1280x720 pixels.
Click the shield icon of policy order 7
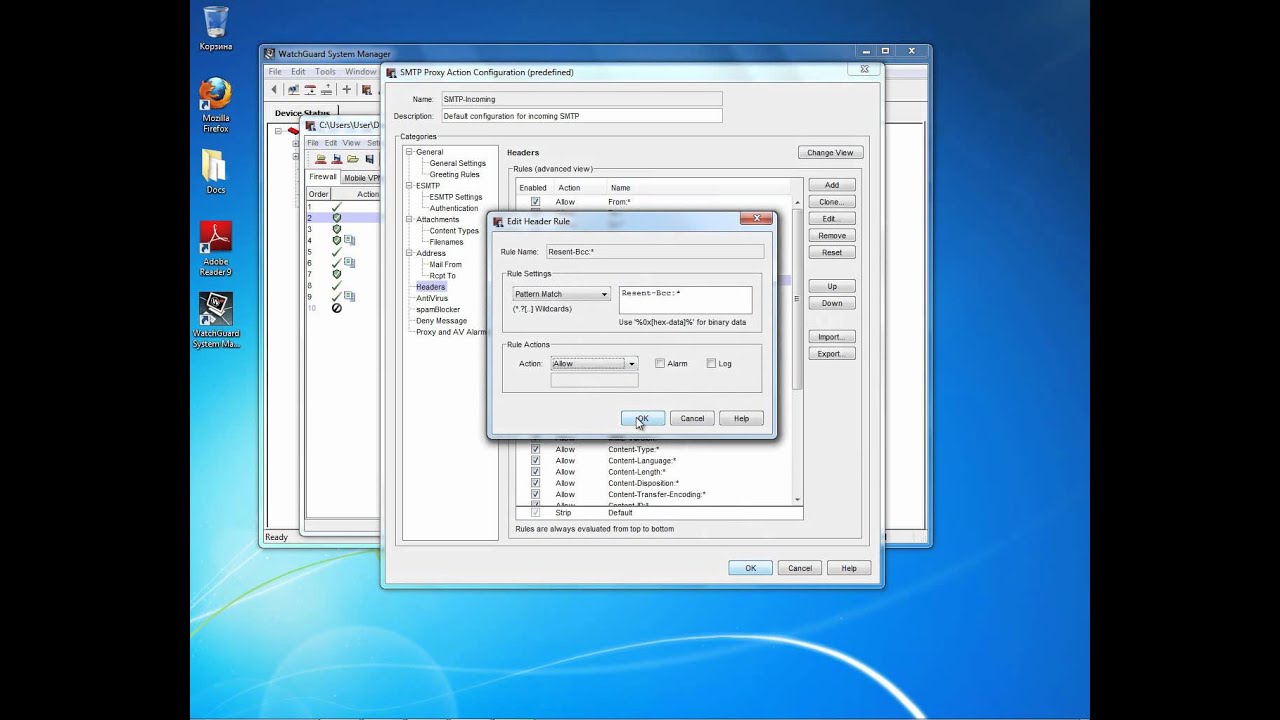pos(336,274)
